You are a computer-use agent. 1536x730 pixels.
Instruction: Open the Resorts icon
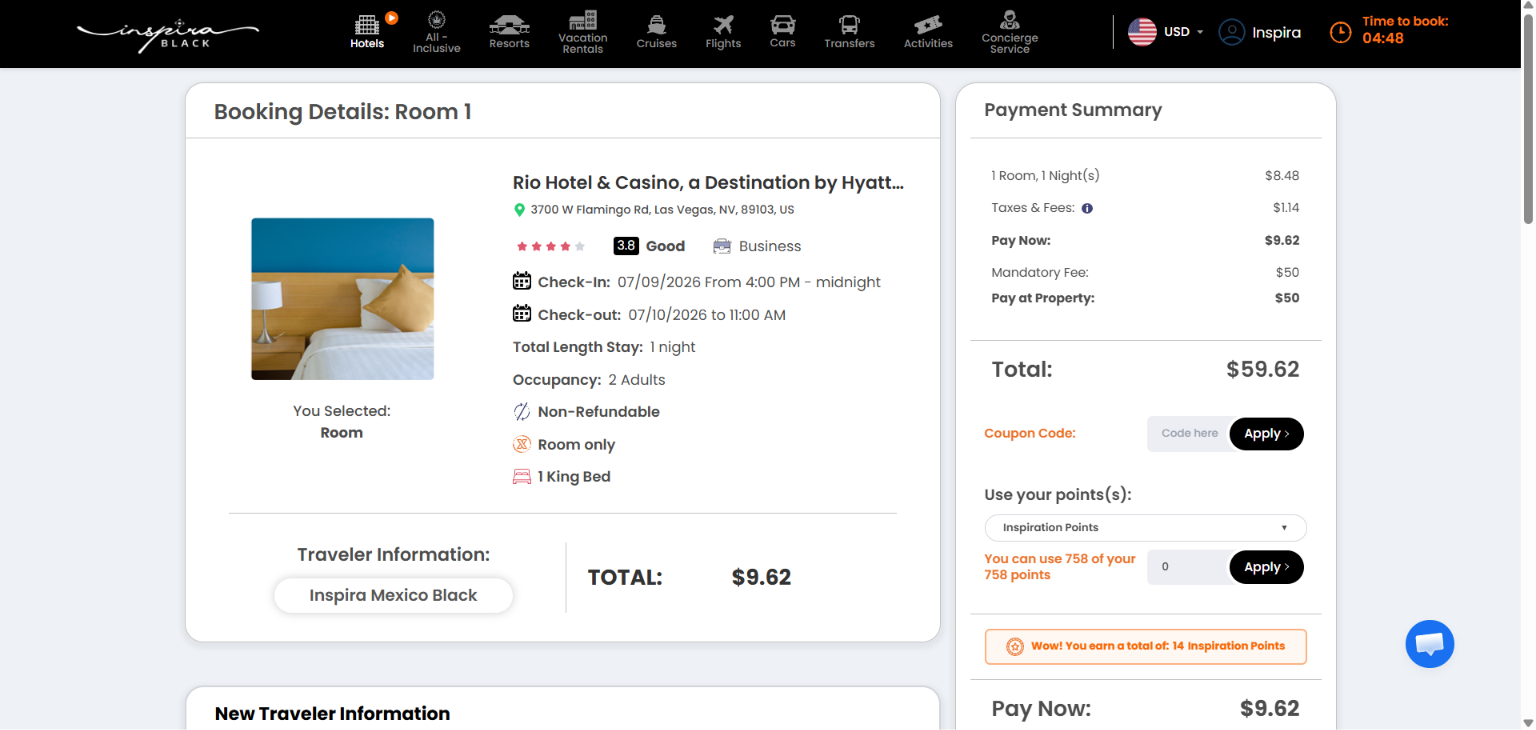coord(509,24)
